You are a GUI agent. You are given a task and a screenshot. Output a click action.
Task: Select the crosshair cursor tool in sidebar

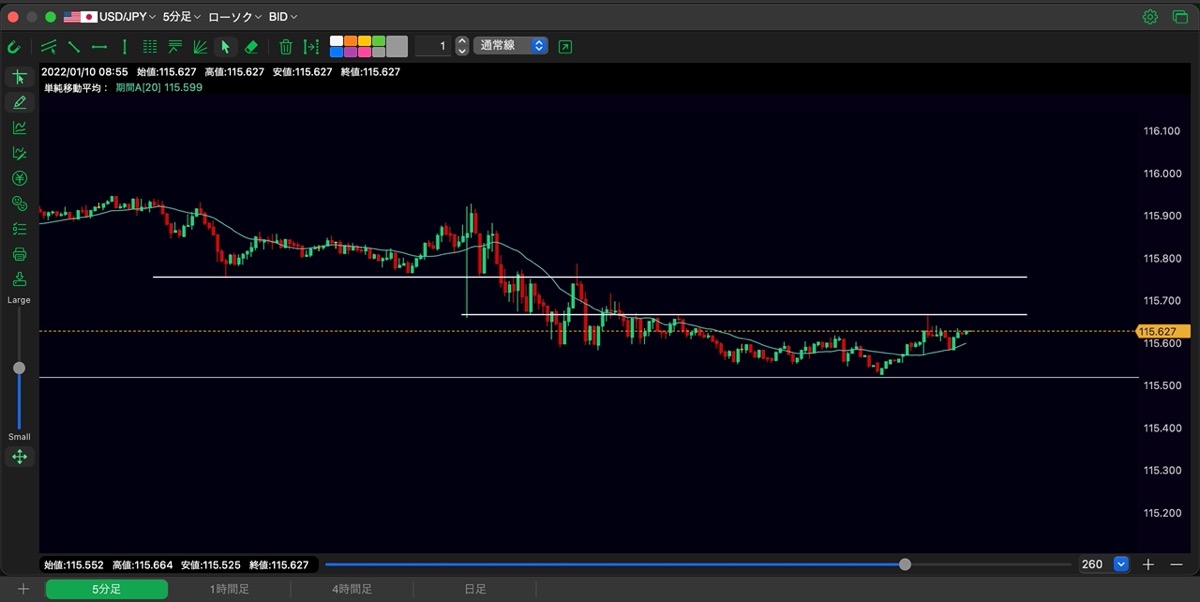click(x=19, y=77)
